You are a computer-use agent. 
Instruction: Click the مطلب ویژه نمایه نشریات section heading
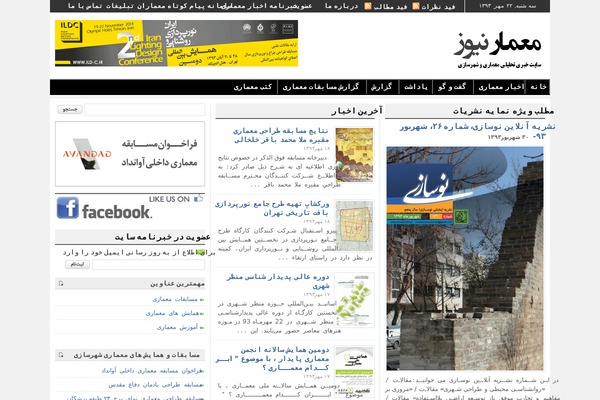tap(504, 111)
